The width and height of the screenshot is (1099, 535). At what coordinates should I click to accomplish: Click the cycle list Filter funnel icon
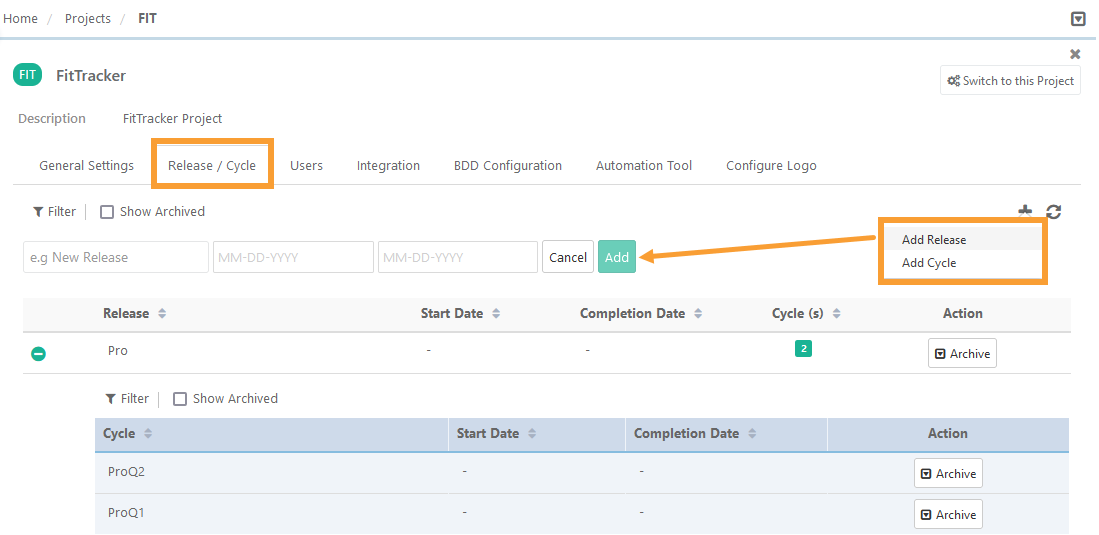click(111, 399)
